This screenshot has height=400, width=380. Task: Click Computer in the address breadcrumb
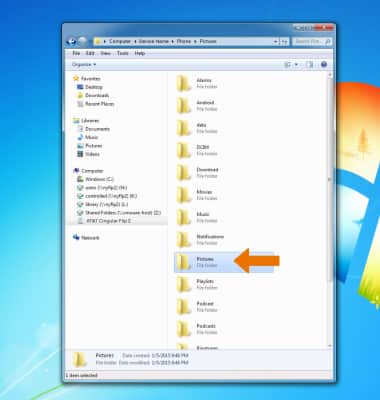(x=120, y=41)
